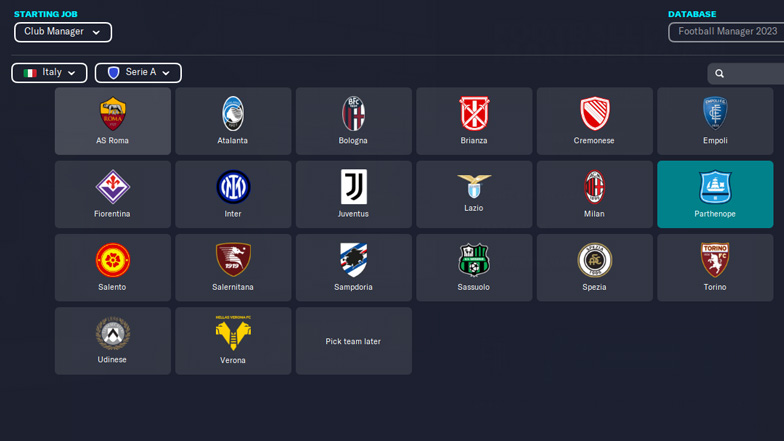The image size is (784, 441).
Task: Click the Pick team later button
Action: coord(354,341)
